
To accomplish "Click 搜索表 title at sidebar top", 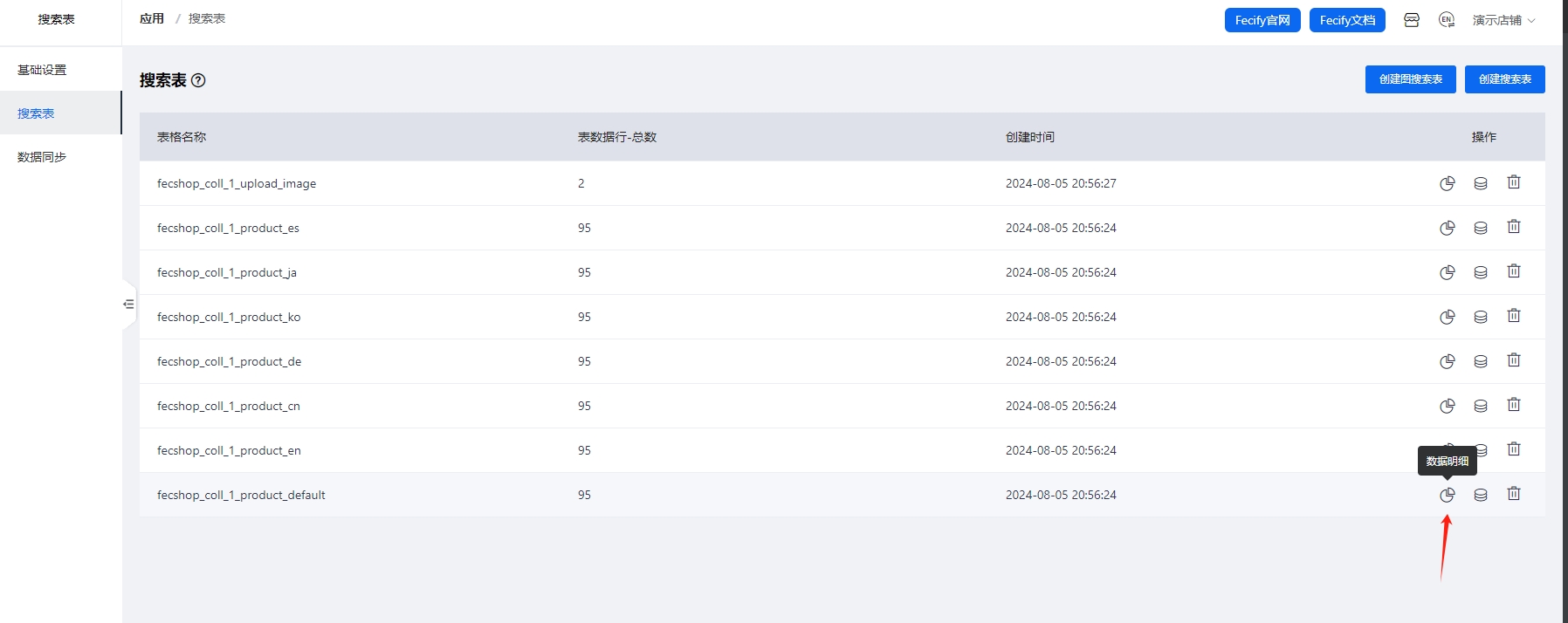I will 57,19.
